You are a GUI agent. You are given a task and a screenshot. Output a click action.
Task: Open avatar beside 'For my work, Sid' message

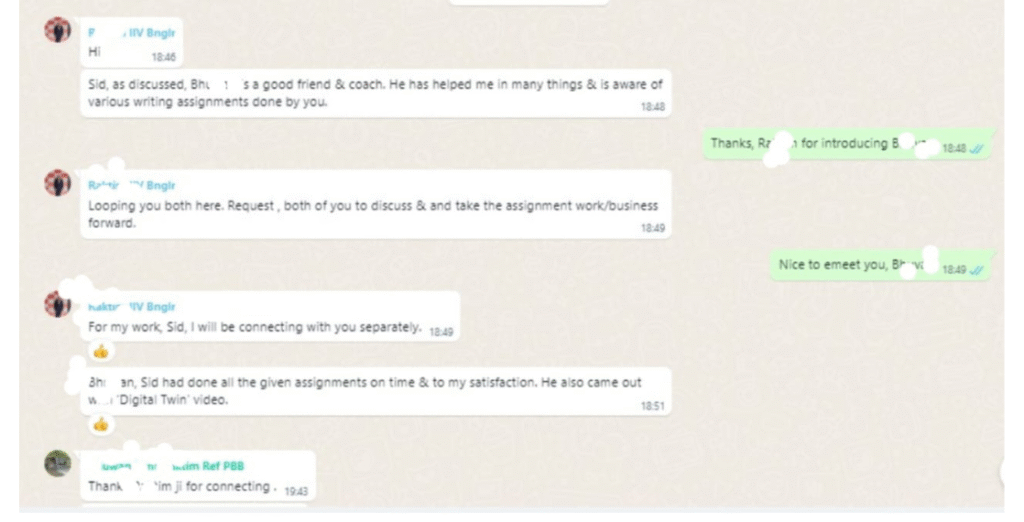click(57, 304)
